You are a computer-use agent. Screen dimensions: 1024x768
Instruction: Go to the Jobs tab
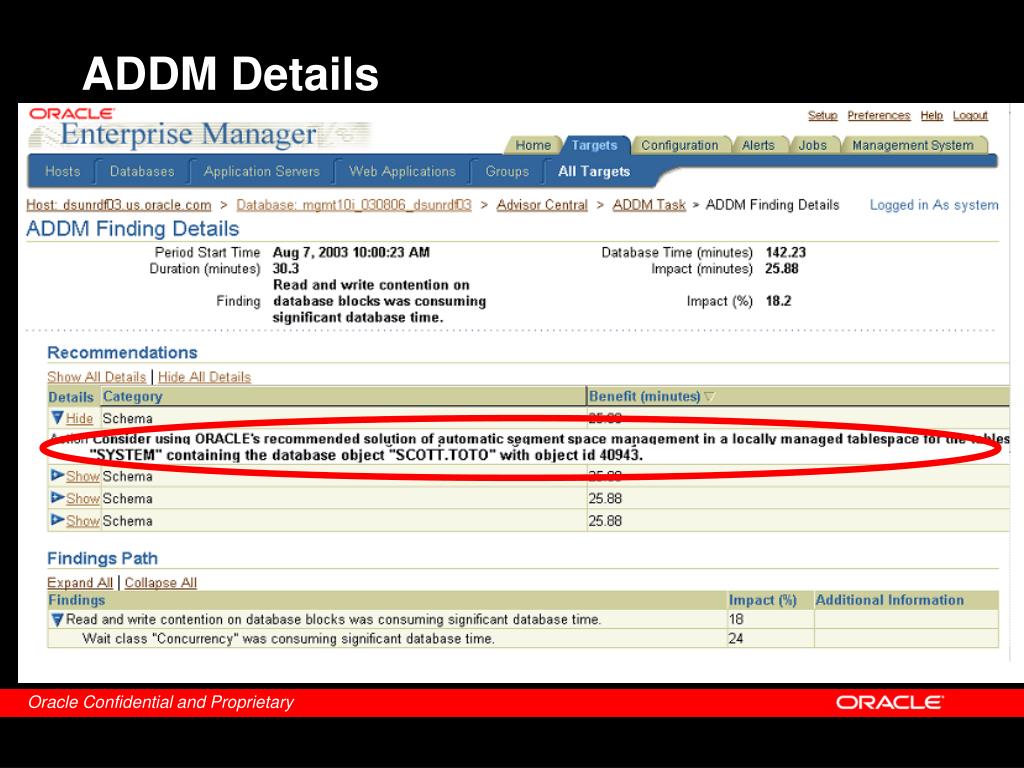pyautogui.click(x=812, y=145)
